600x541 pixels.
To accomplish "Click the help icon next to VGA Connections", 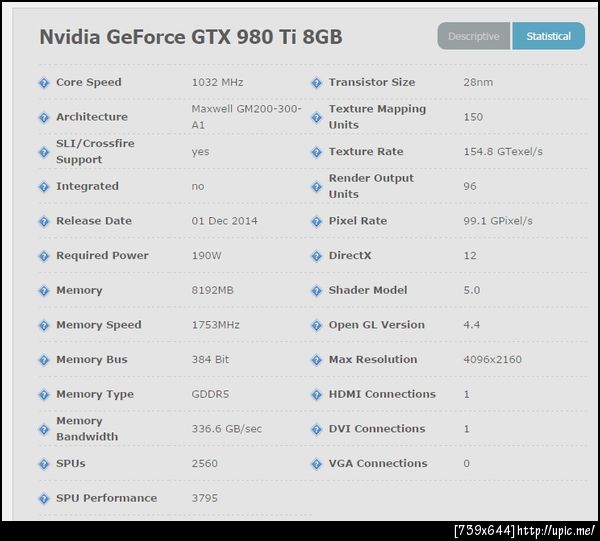I will pyautogui.click(x=316, y=464).
